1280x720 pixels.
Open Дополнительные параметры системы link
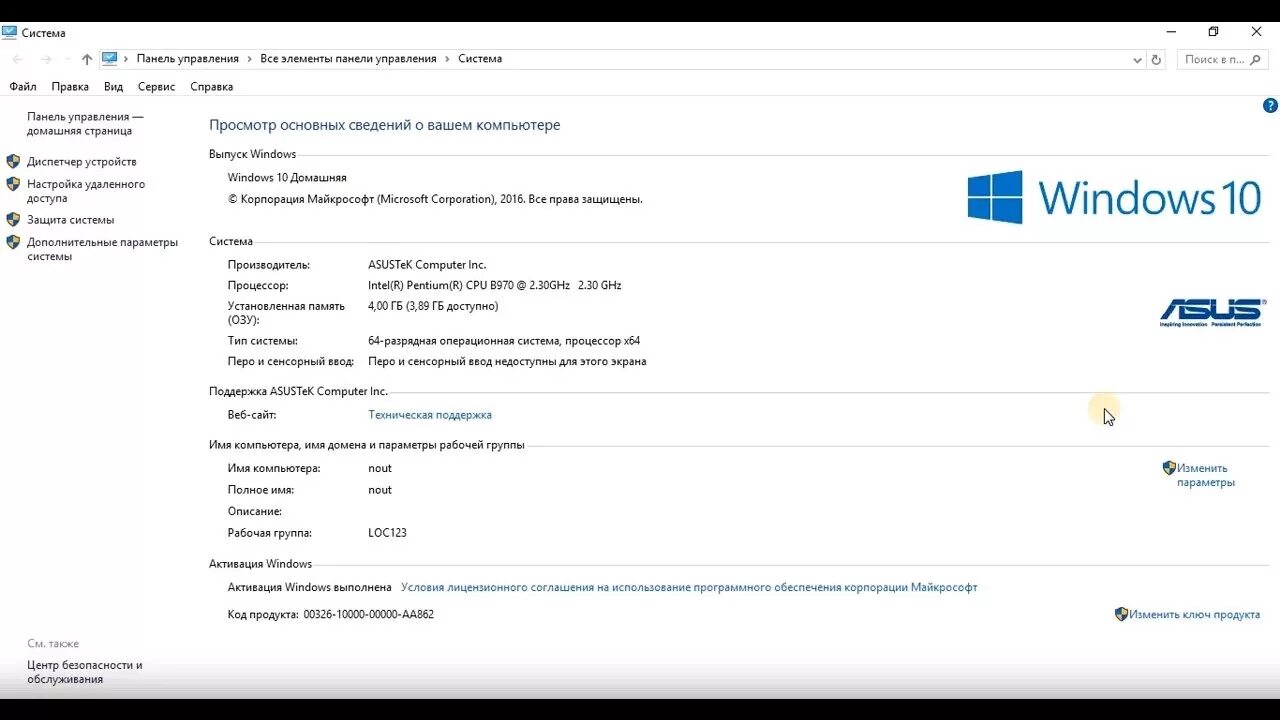click(102, 249)
